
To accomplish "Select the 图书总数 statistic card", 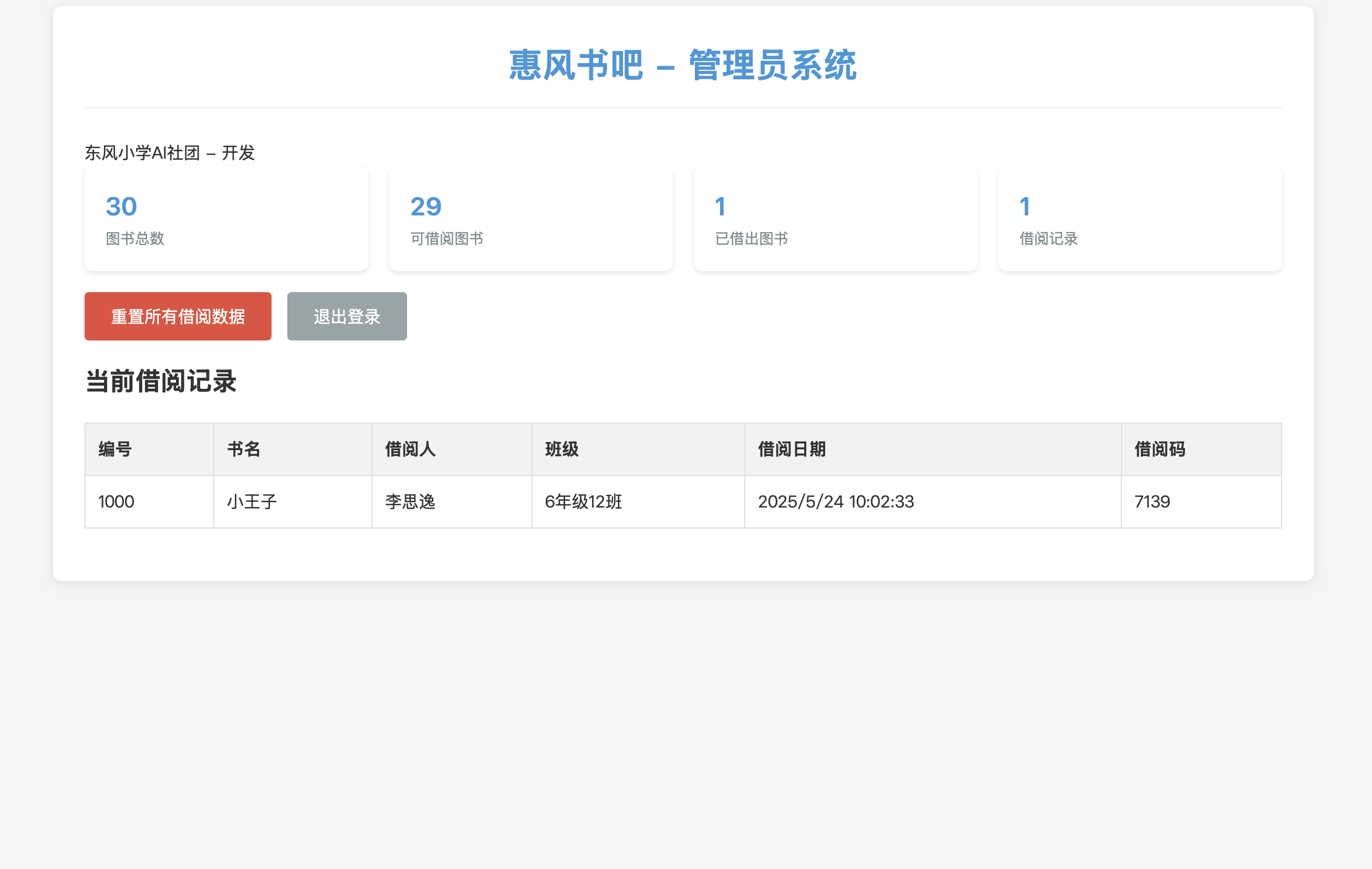I will (x=226, y=218).
